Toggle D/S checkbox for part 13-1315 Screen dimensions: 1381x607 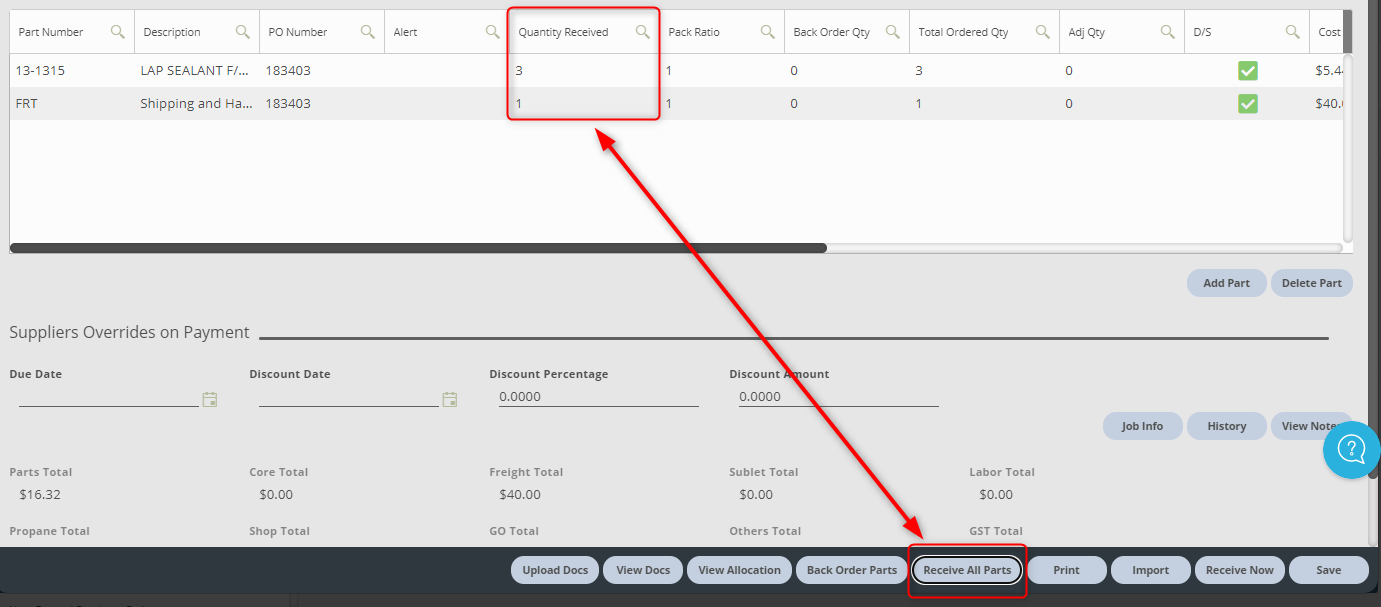(x=1248, y=71)
